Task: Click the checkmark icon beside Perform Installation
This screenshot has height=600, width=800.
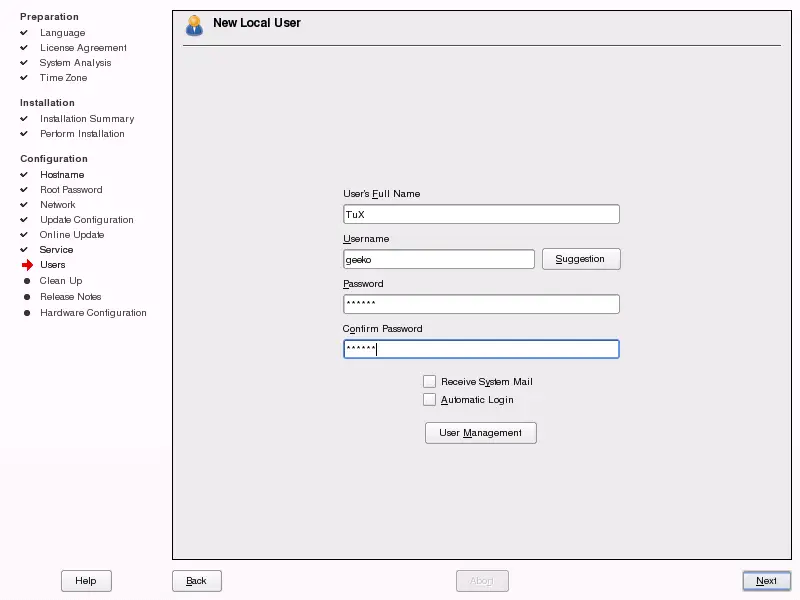Action: point(24,133)
